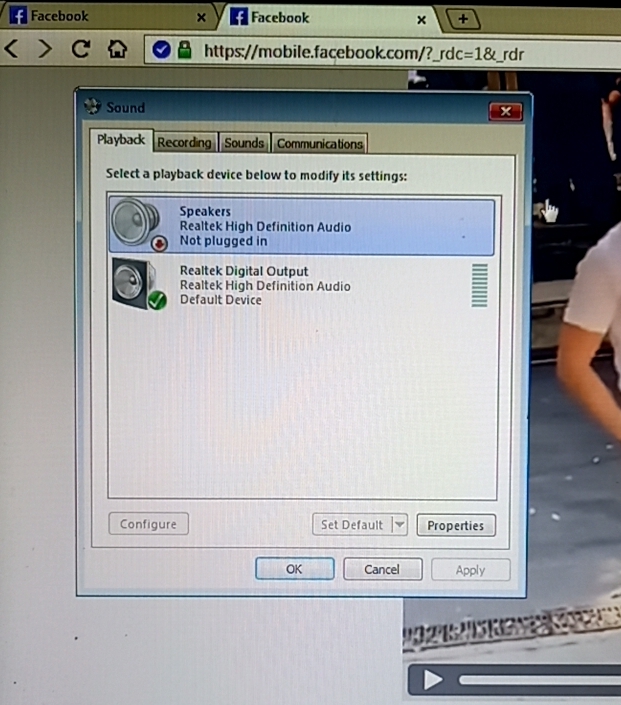
Task: Select the Speakers playback device row
Action: 302,226
